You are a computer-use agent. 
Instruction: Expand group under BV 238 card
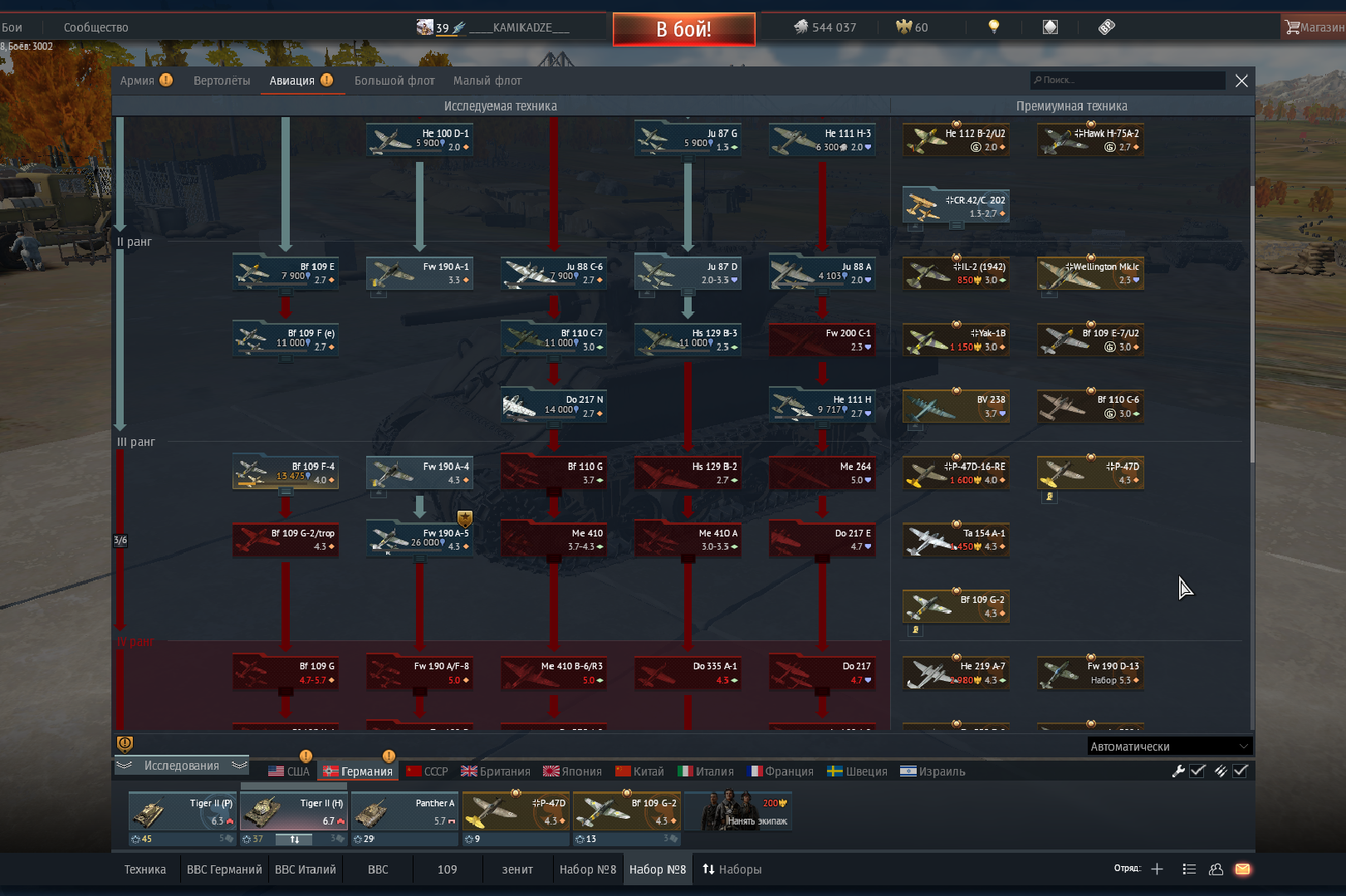tap(914, 426)
